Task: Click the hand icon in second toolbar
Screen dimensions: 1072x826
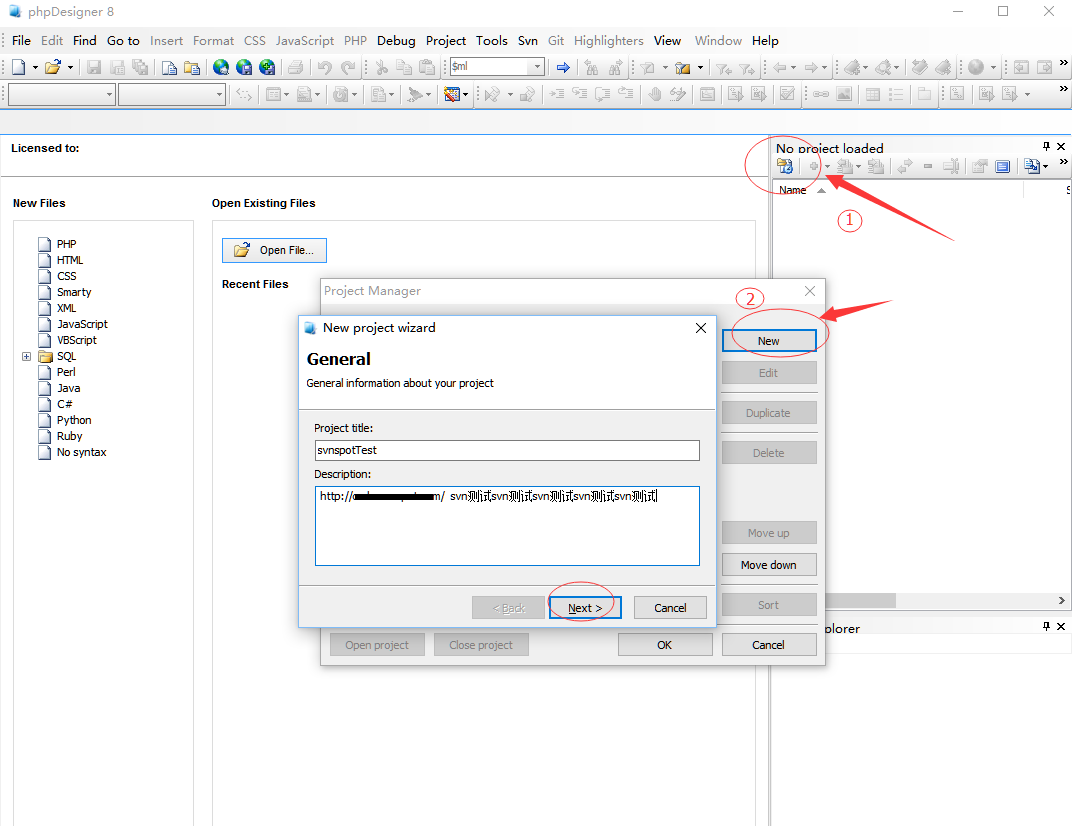Action: pyautogui.click(x=655, y=94)
